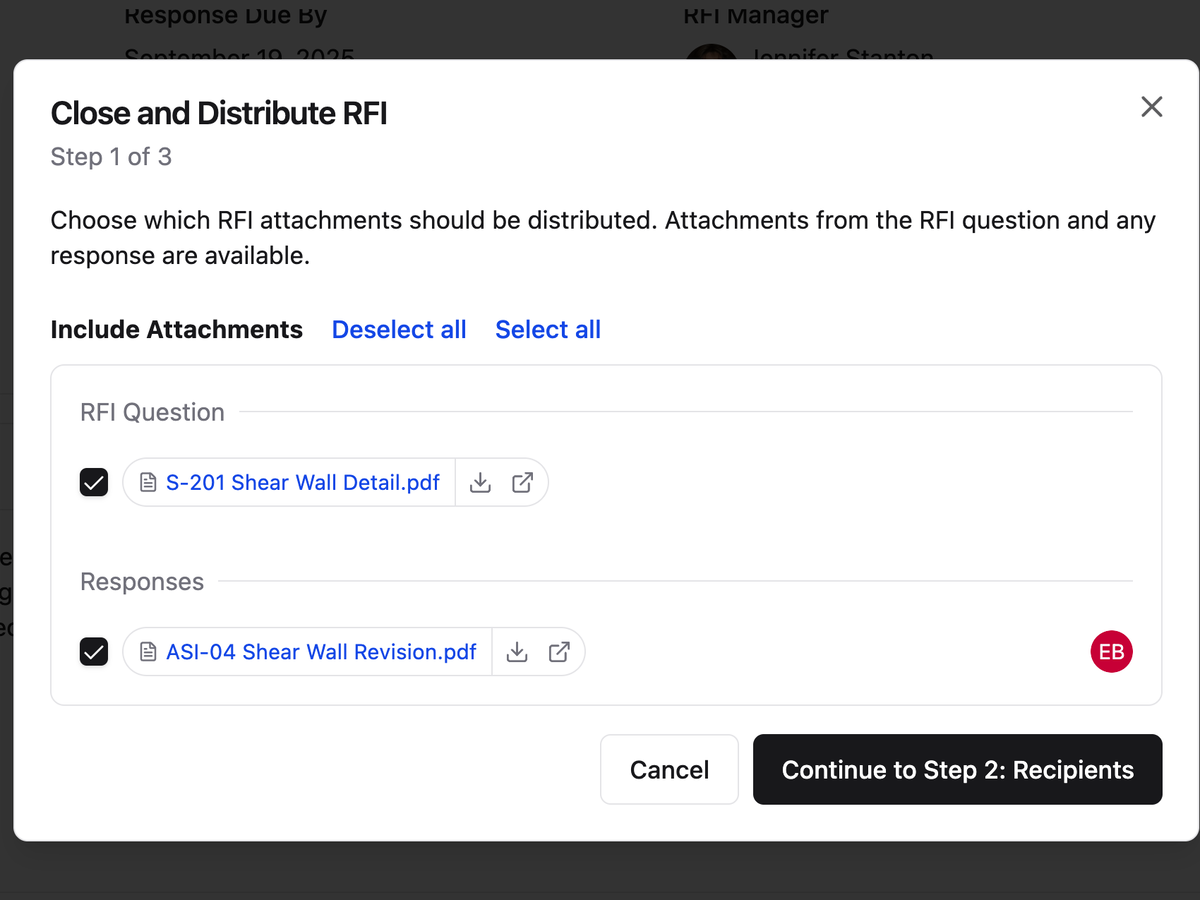Download S-201 Shear Wall Detail.pdf

(x=480, y=483)
